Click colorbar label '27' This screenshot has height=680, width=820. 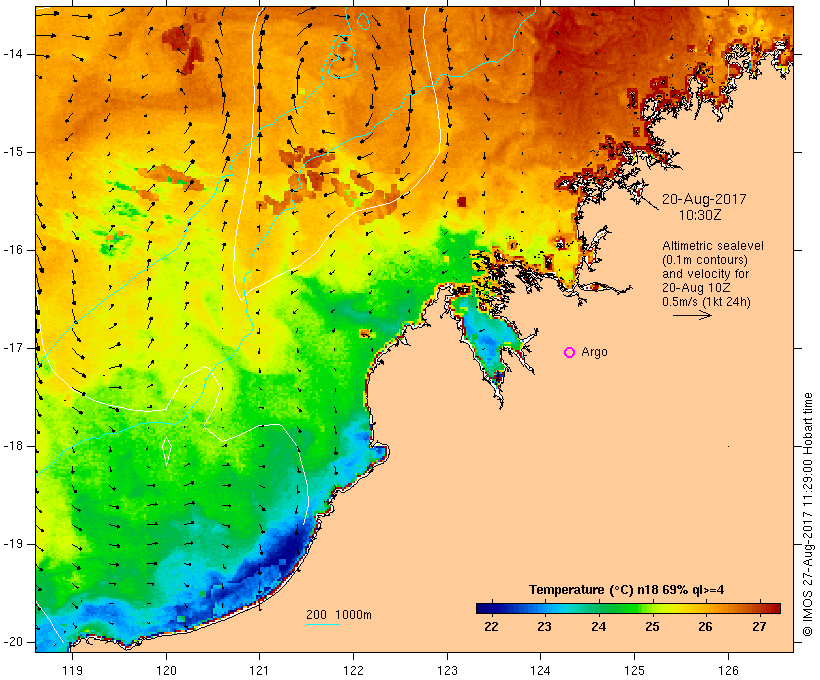pyautogui.click(x=759, y=627)
